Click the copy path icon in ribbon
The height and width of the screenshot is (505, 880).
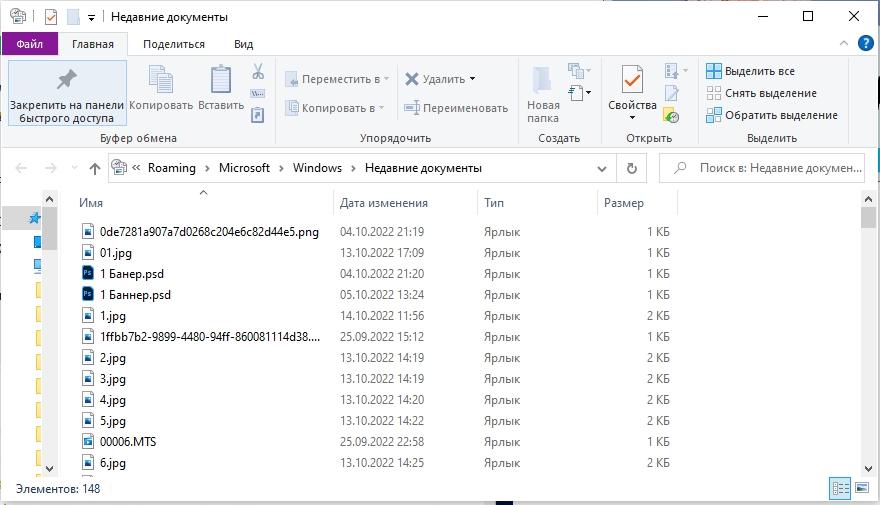(x=258, y=93)
